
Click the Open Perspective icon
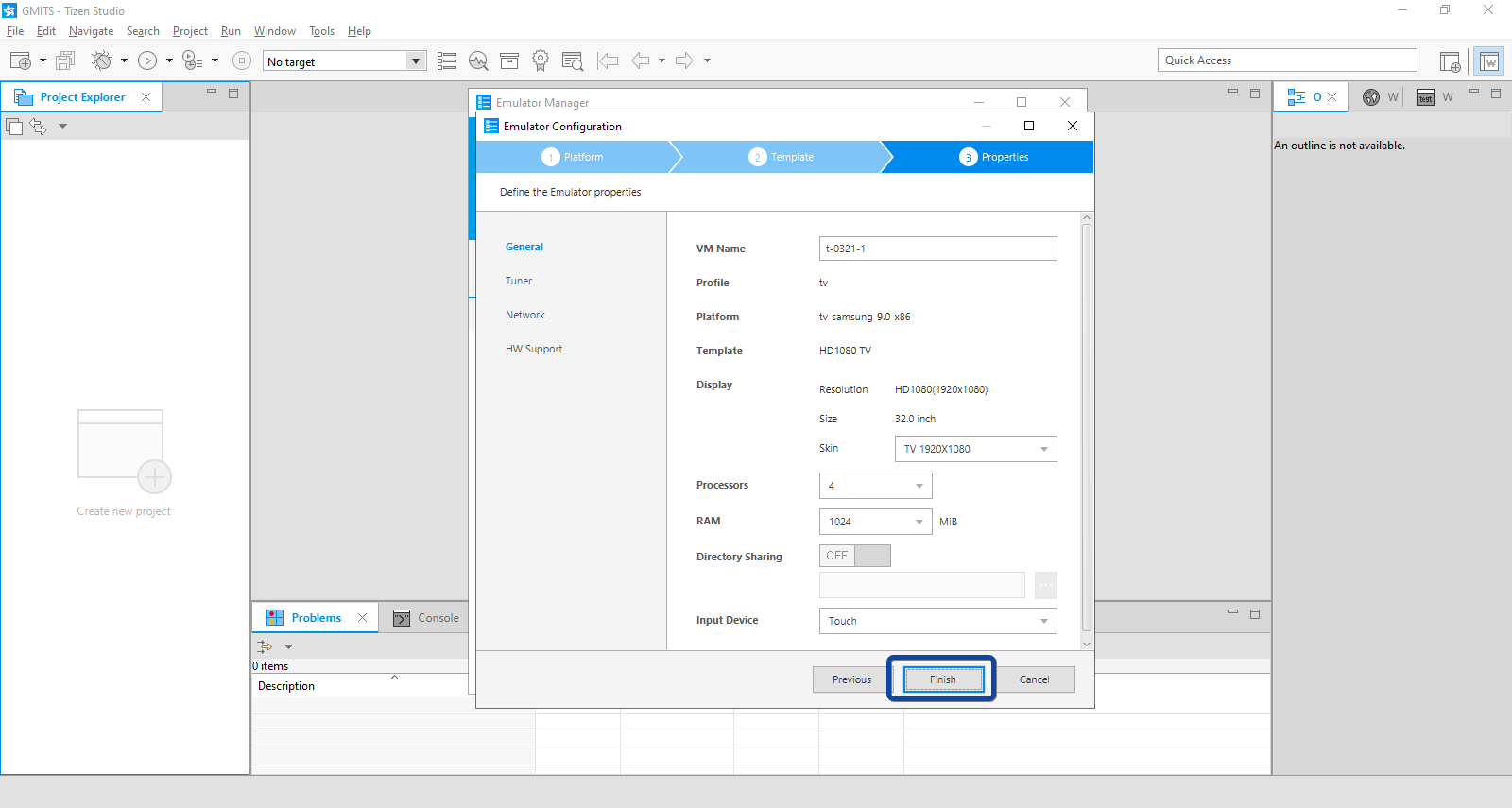tap(1451, 61)
